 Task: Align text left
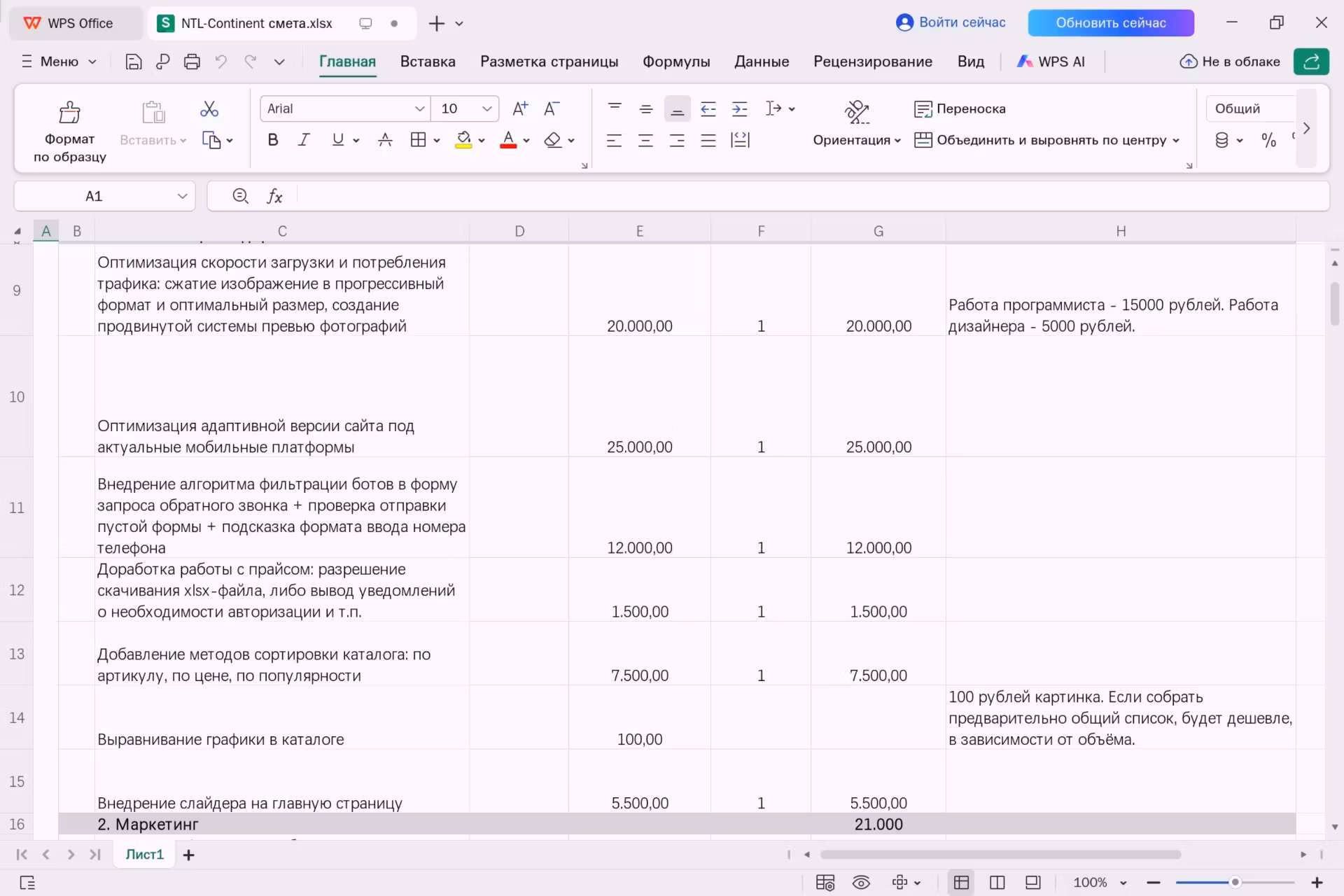614,140
